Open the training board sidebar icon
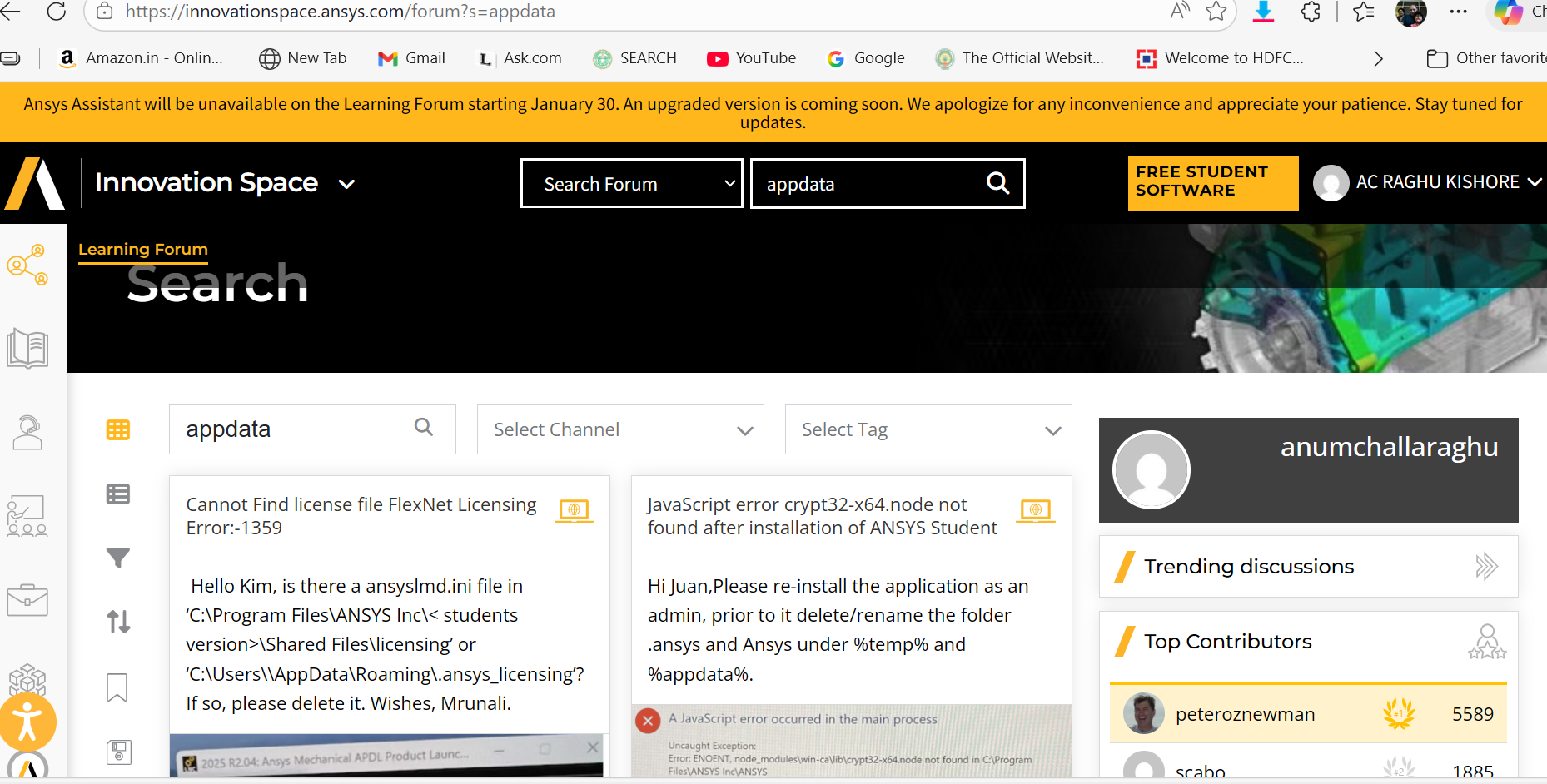Screen dimensions: 1547x784 point(27,516)
